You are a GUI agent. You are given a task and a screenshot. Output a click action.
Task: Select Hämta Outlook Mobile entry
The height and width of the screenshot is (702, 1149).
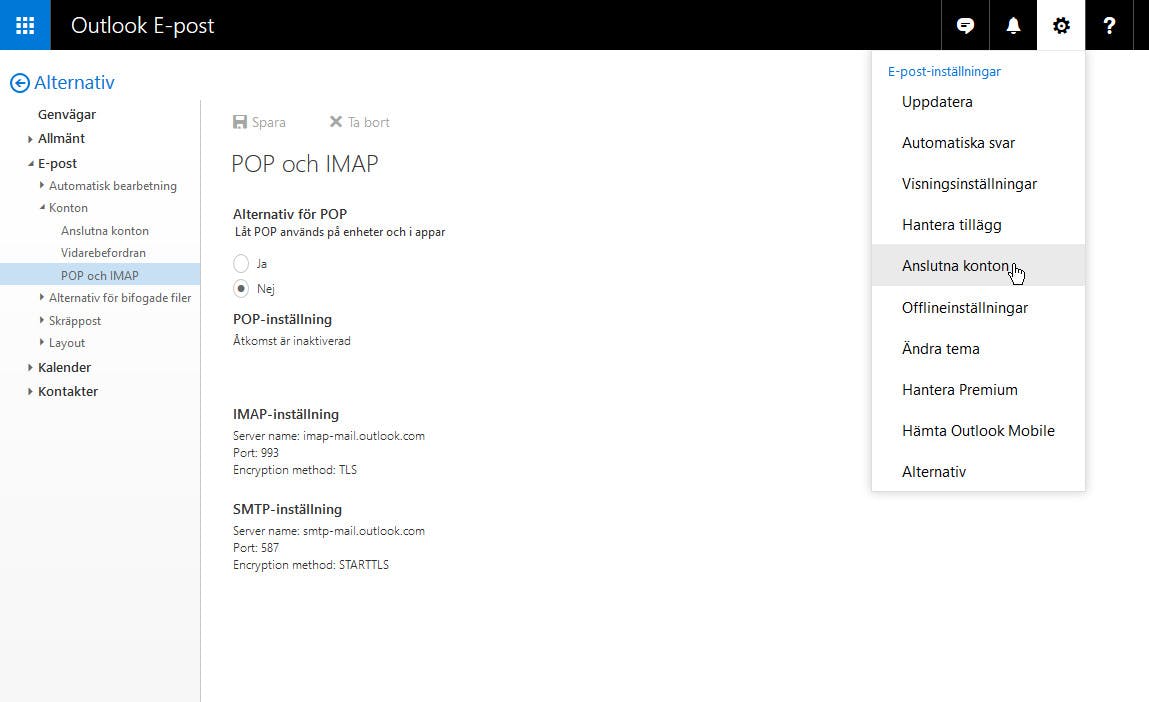[978, 431]
